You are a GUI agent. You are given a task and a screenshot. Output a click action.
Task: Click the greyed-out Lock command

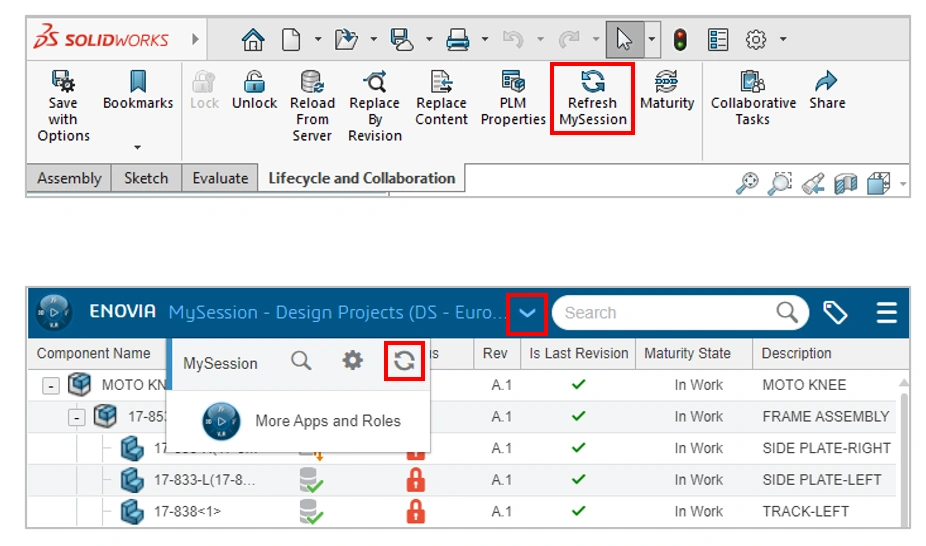204,90
